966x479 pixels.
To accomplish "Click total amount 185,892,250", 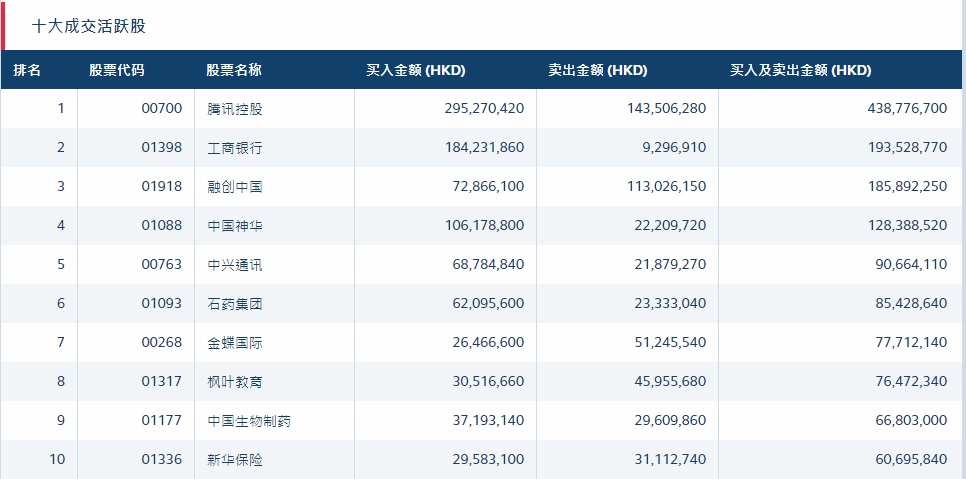I will [907, 187].
